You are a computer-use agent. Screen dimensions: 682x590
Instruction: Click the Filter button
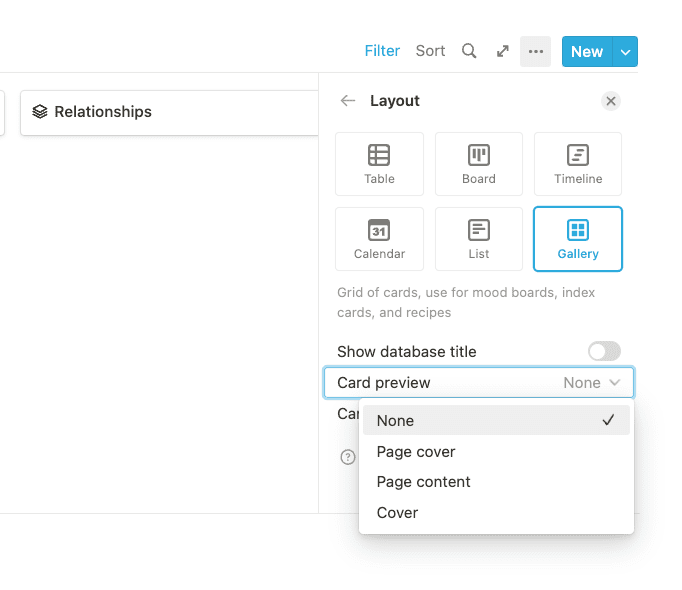[x=382, y=51]
